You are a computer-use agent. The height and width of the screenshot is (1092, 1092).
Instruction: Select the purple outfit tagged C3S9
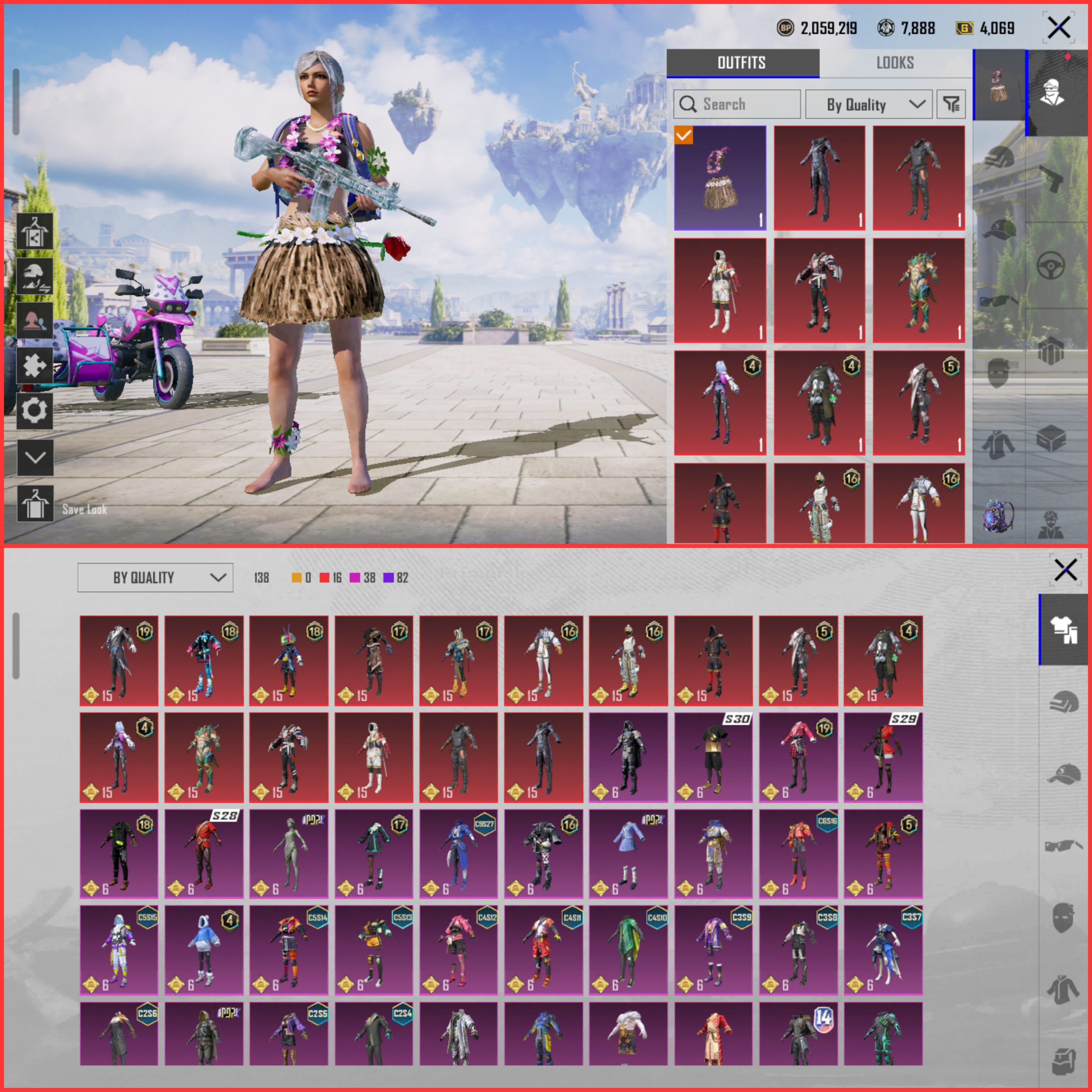(713, 950)
